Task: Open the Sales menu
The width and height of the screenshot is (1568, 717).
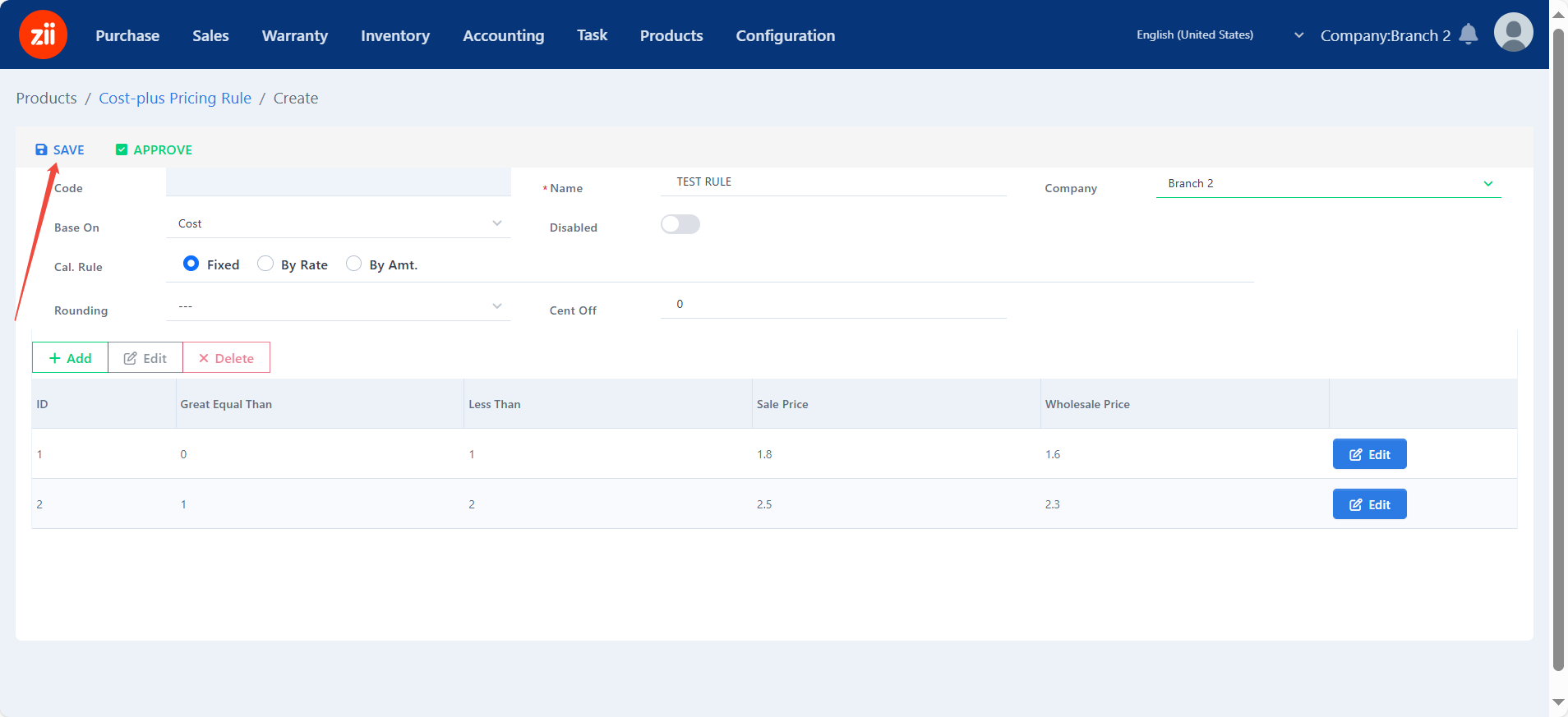Action: coord(210,35)
